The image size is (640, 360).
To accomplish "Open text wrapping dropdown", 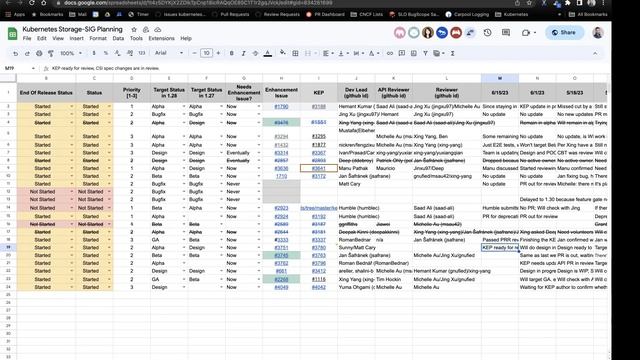I will click(358, 53).
